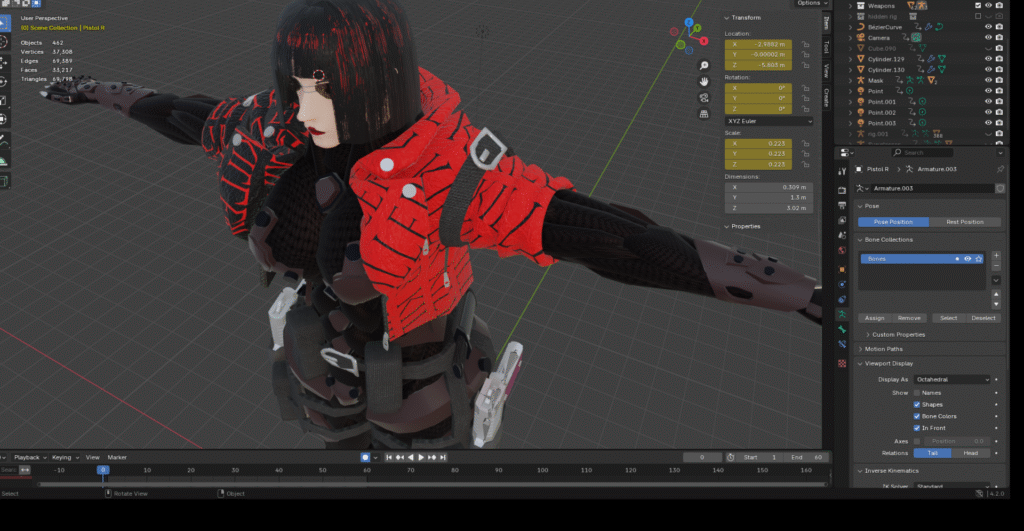Viewport: 1024px width, 531px height.
Task: Click the camera icon for the Camera object
Action: (859, 37)
